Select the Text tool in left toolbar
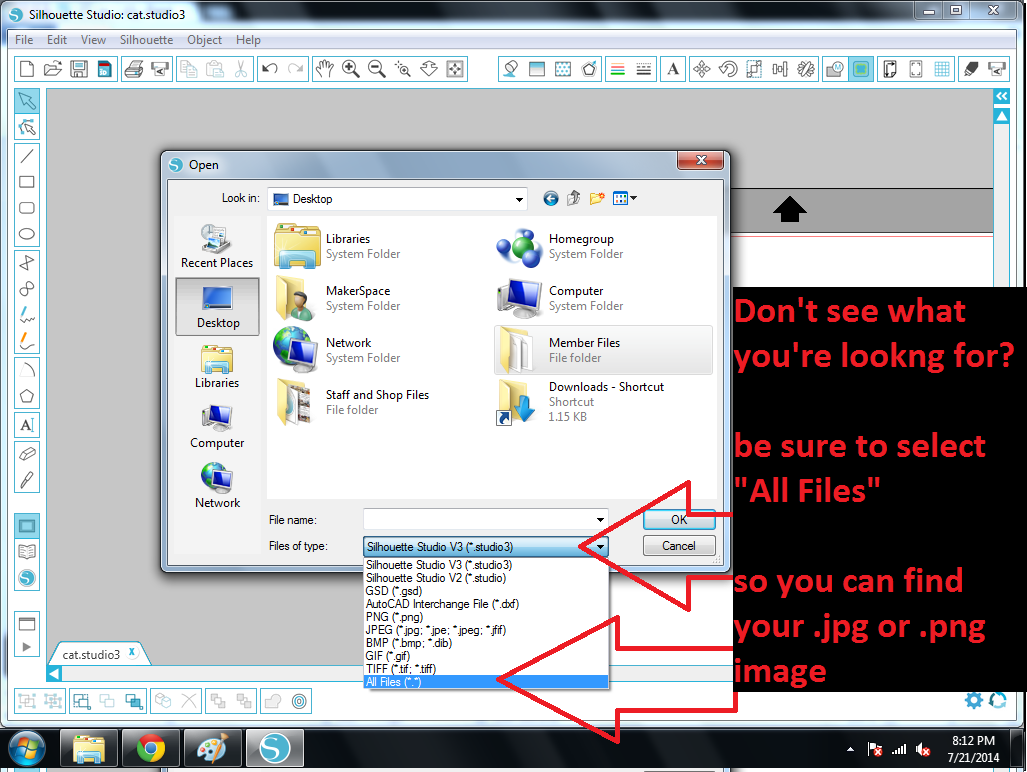This screenshot has width=1027, height=772. tap(27, 425)
